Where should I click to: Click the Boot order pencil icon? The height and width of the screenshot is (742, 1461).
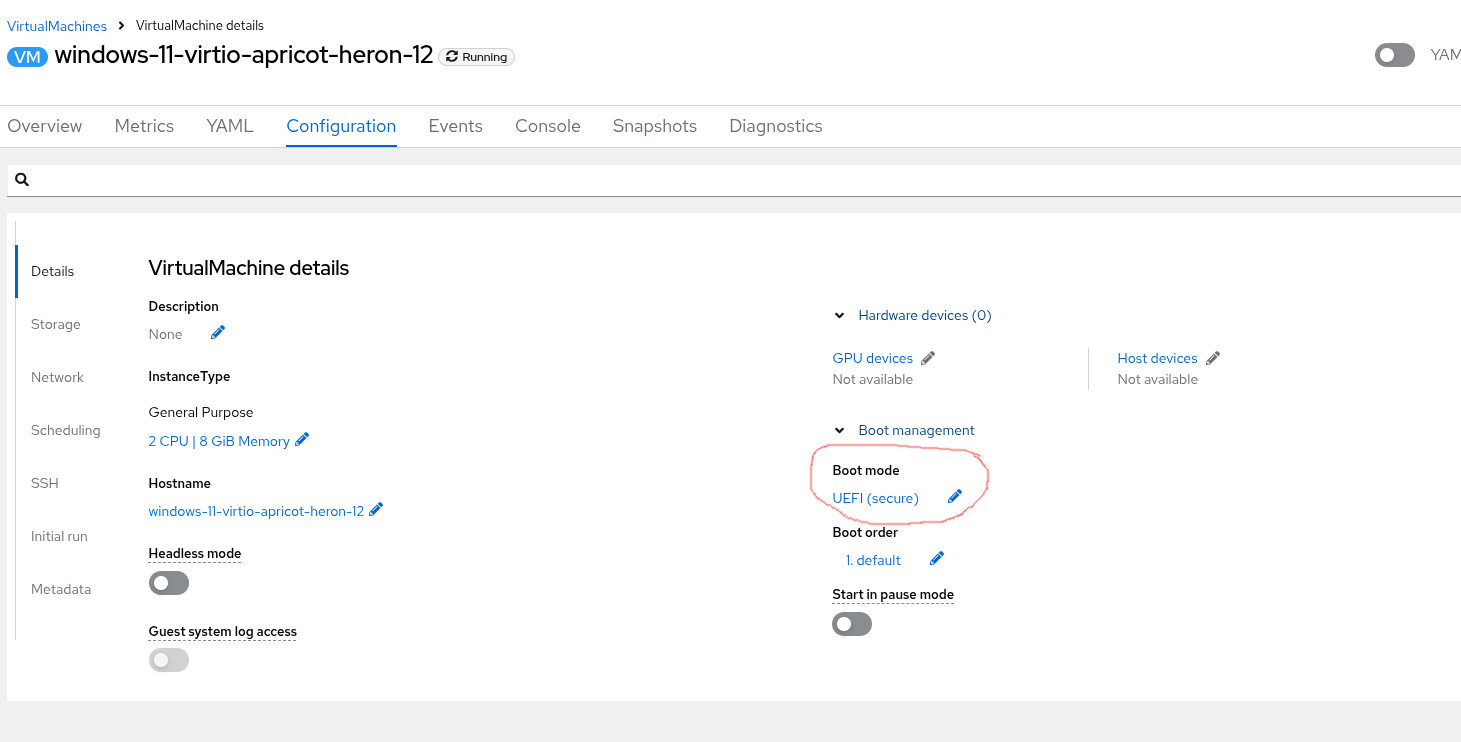[937, 559]
